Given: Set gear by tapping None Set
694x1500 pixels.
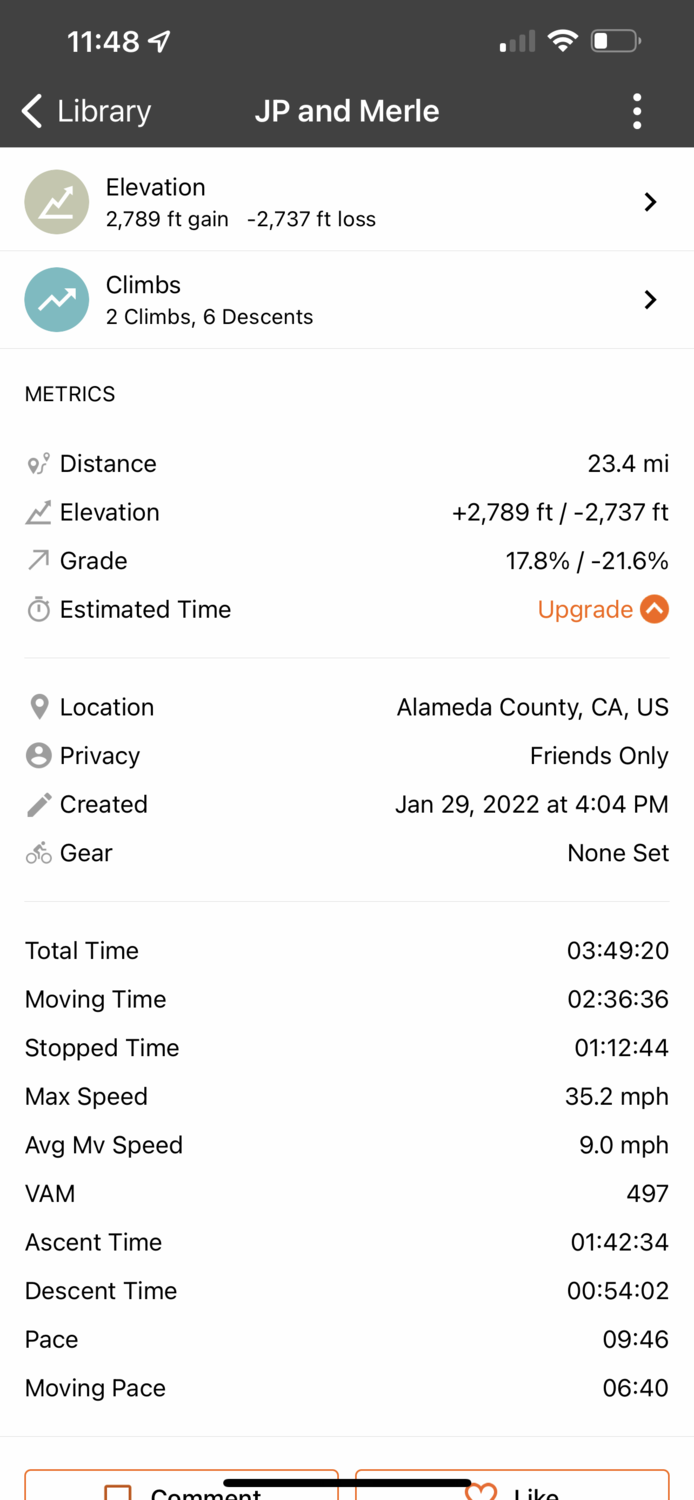Looking at the screenshot, I should pyautogui.click(x=617, y=853).
